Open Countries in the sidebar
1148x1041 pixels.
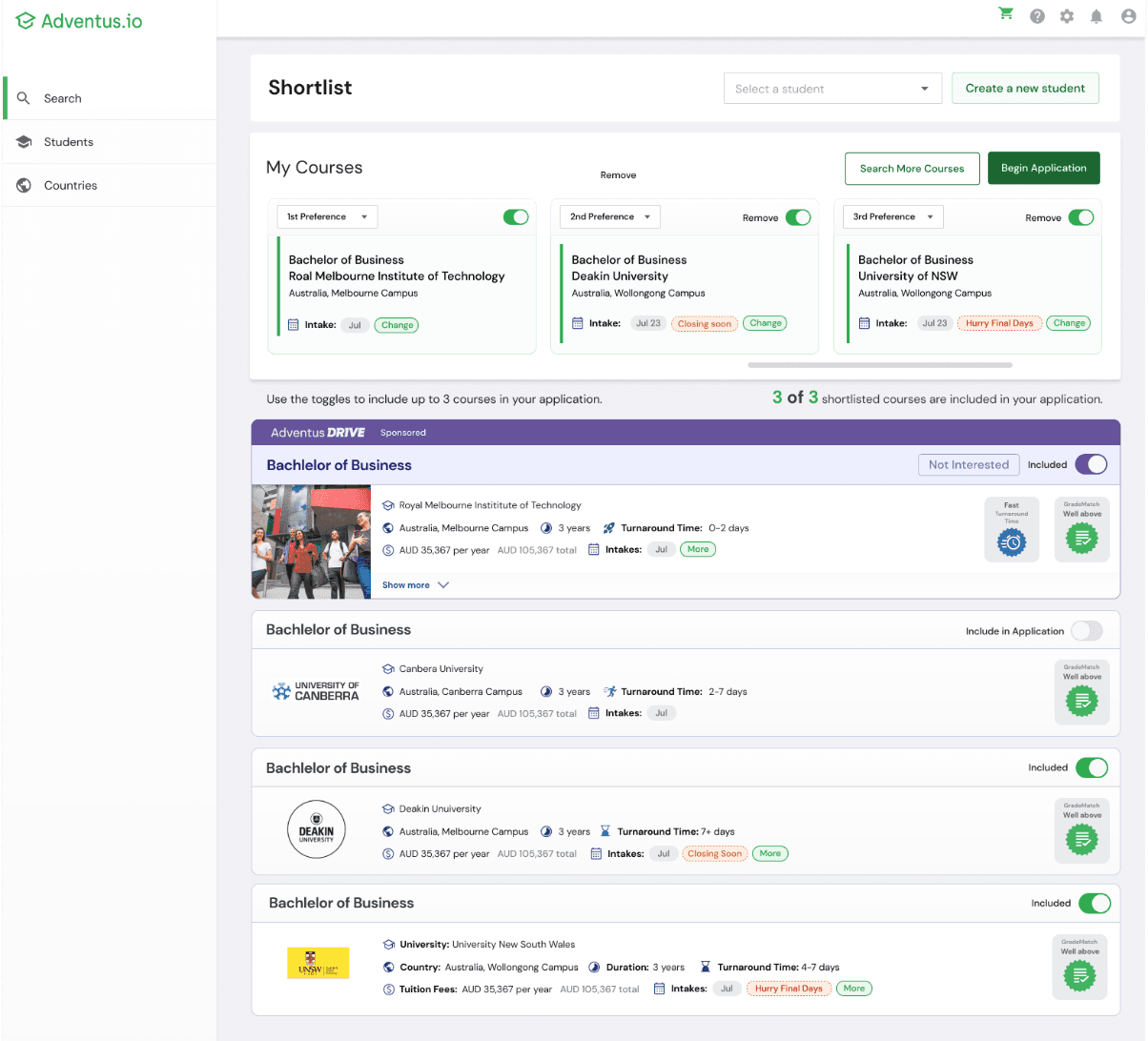pos(110,186)
